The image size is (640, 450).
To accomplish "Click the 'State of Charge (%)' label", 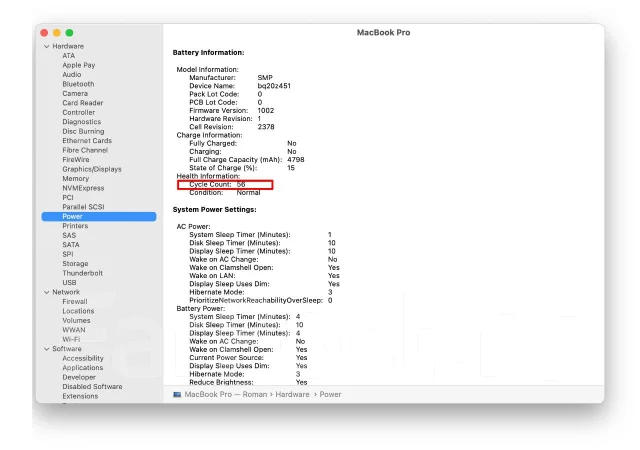I will (223, 168).
